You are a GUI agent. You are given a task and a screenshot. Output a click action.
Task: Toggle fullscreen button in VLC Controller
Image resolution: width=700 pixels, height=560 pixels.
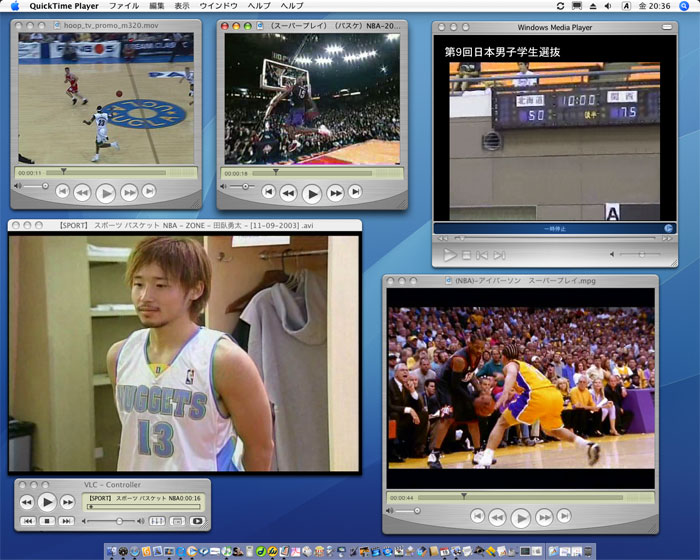click(197, 521)
